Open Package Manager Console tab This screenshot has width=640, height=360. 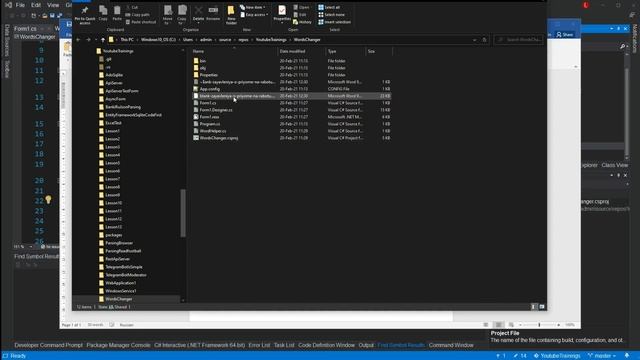[118, 345]
